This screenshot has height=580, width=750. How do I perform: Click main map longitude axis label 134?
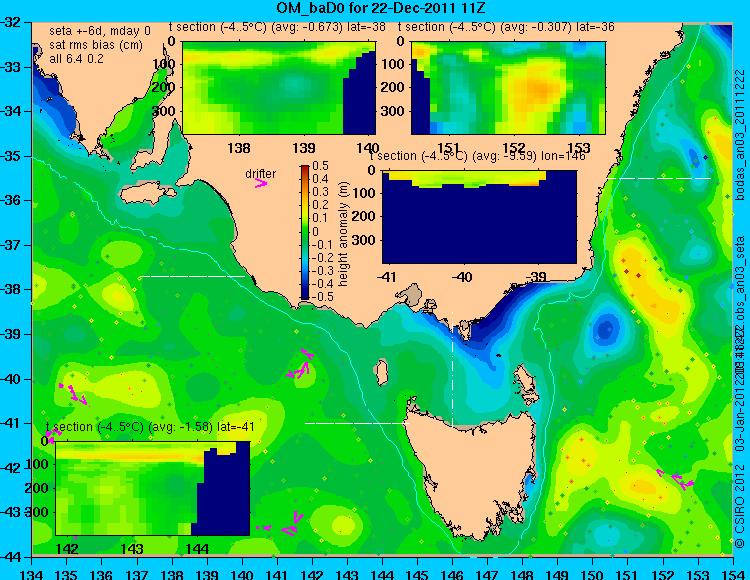click(x=32, y=574)
